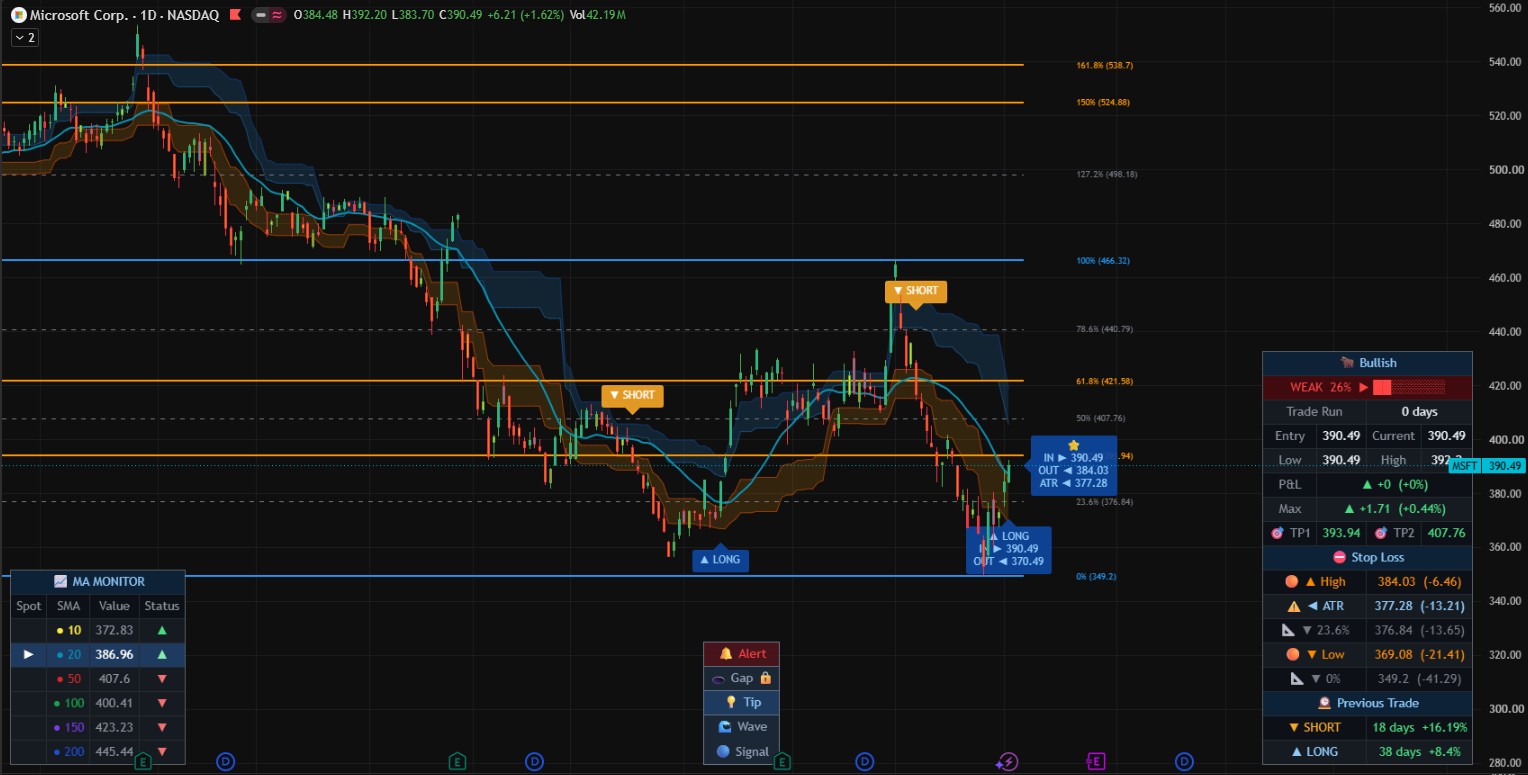Image resolution: width=1528 pixels, height=775 pixels.
Task: Click the wave icon in the Wave row
Action: tap(725, 727)
